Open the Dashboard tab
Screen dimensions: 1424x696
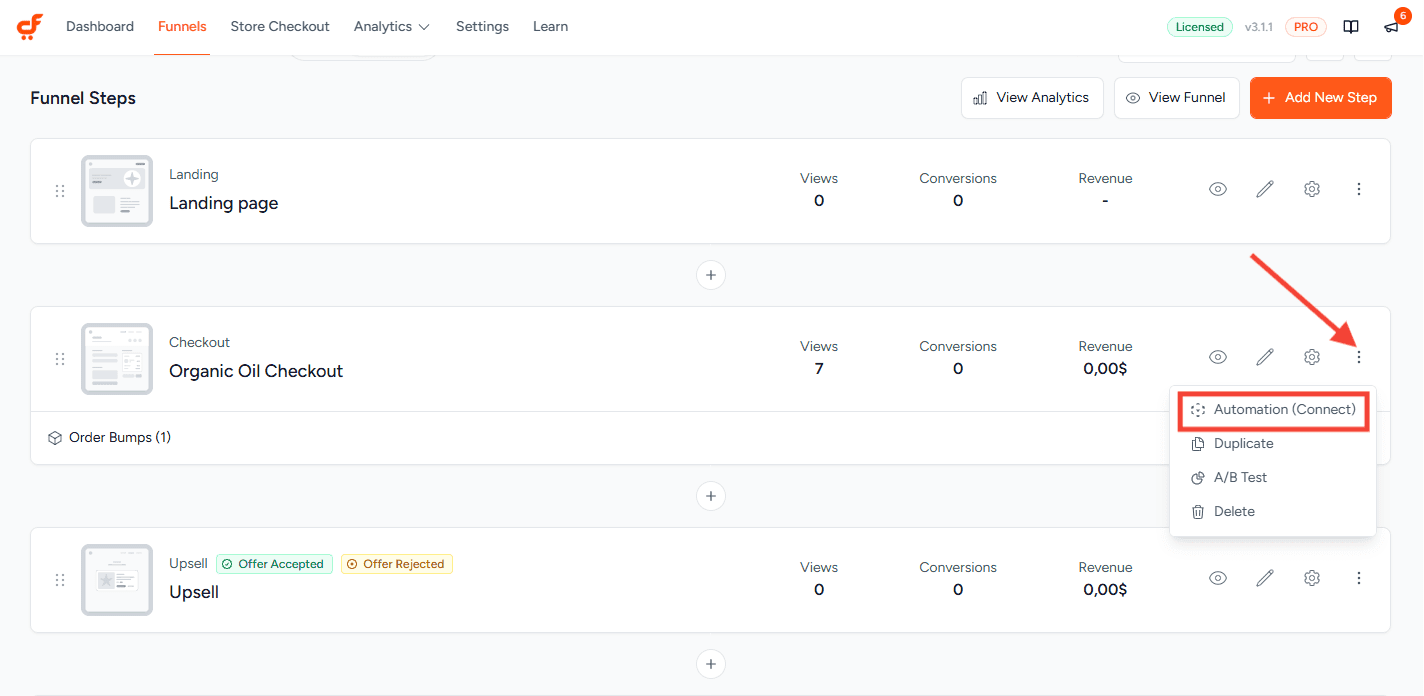click(x=100, y=27)
